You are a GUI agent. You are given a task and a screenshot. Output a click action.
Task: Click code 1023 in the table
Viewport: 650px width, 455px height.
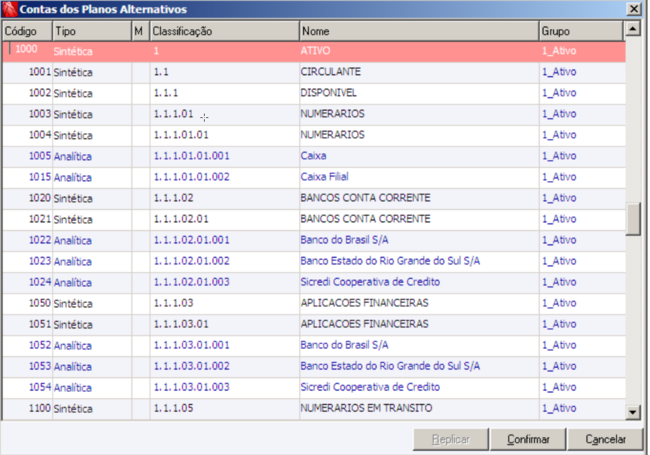point(40,261)
